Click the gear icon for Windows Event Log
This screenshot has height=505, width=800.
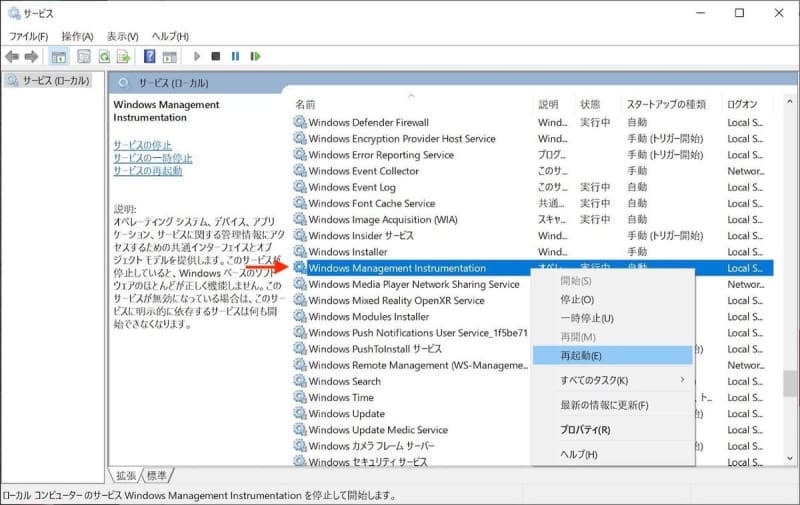(x=300, y=187)
